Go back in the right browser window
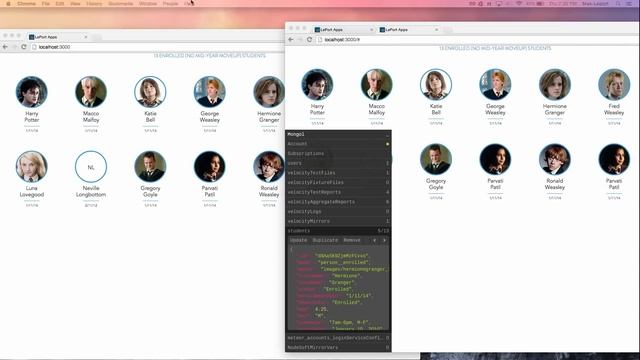 [x=291, y=40]
